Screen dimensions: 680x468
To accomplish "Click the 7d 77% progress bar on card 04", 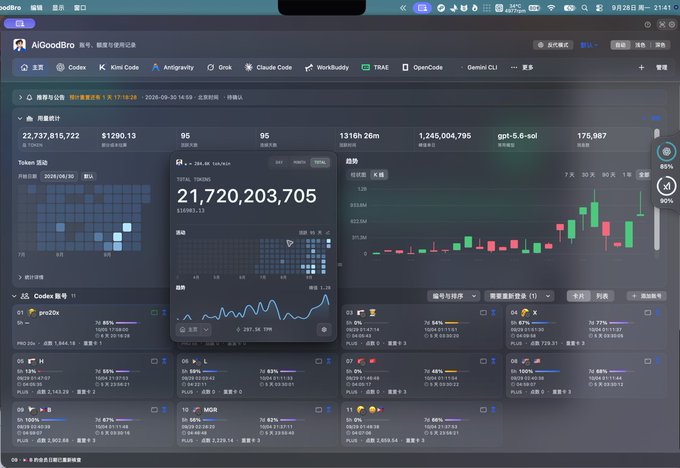I will tap(620, 323).
